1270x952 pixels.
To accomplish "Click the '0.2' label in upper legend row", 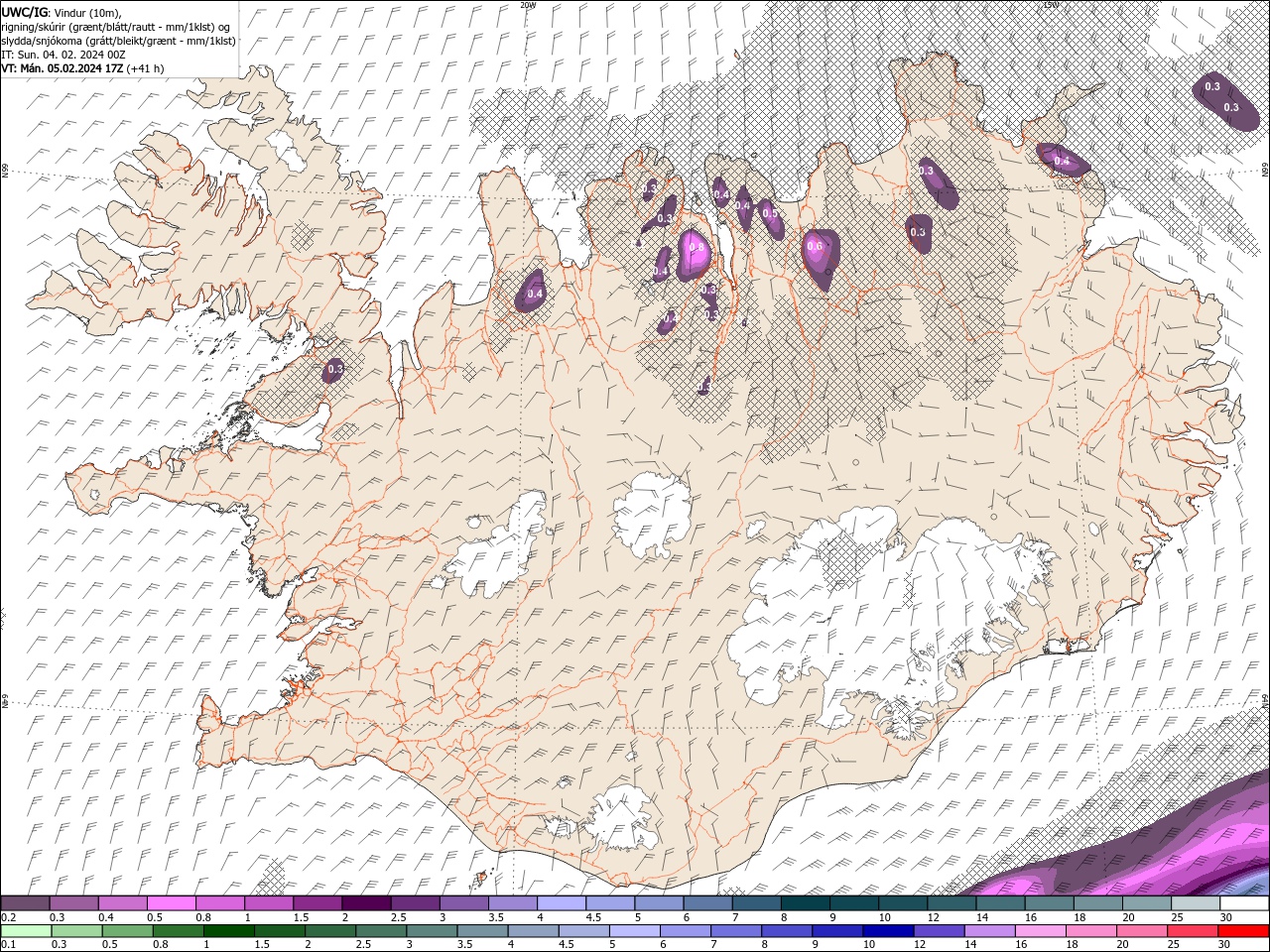I will point(8,917).
